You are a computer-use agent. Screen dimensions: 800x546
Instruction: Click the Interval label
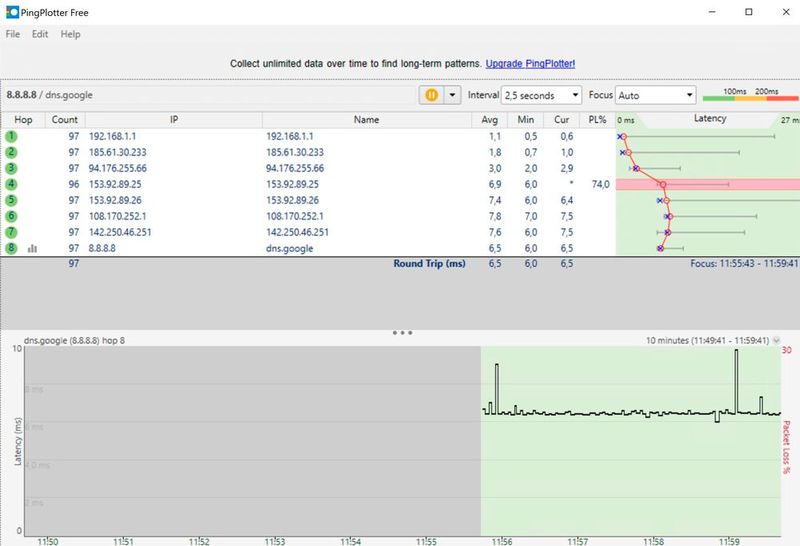click(483, 95)
